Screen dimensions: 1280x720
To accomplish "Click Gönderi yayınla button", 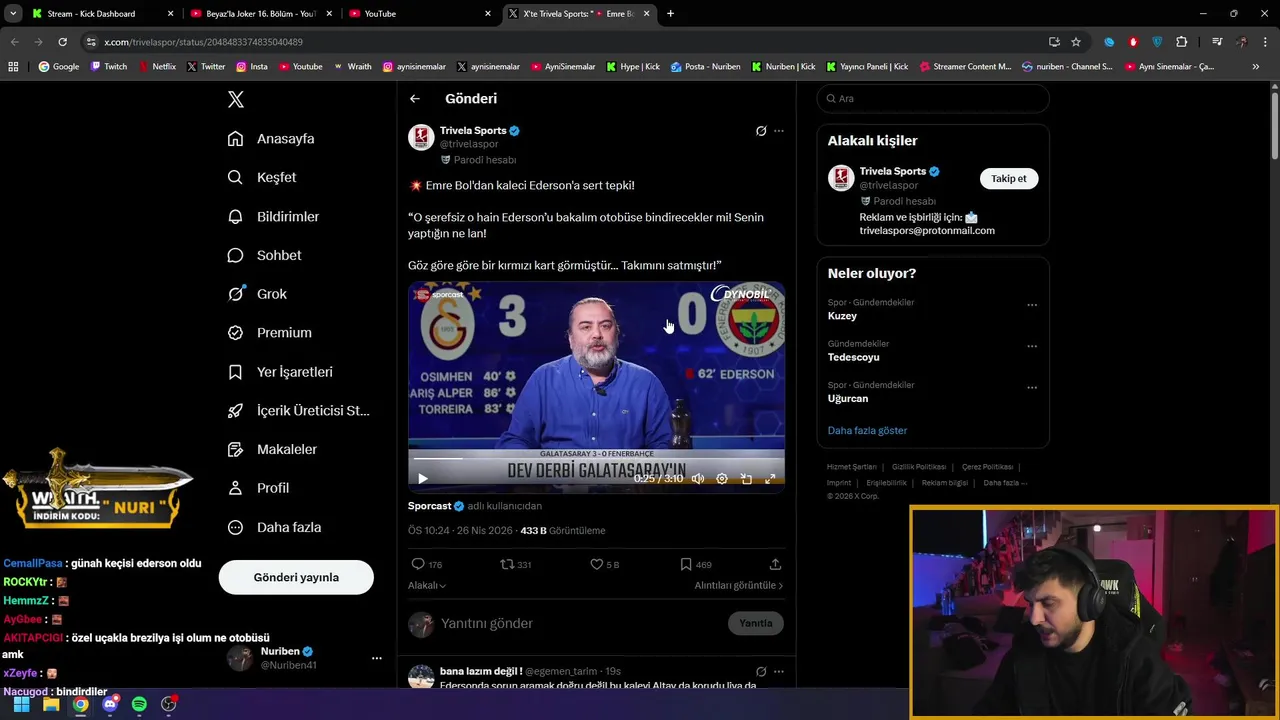I will pos(296,577).
